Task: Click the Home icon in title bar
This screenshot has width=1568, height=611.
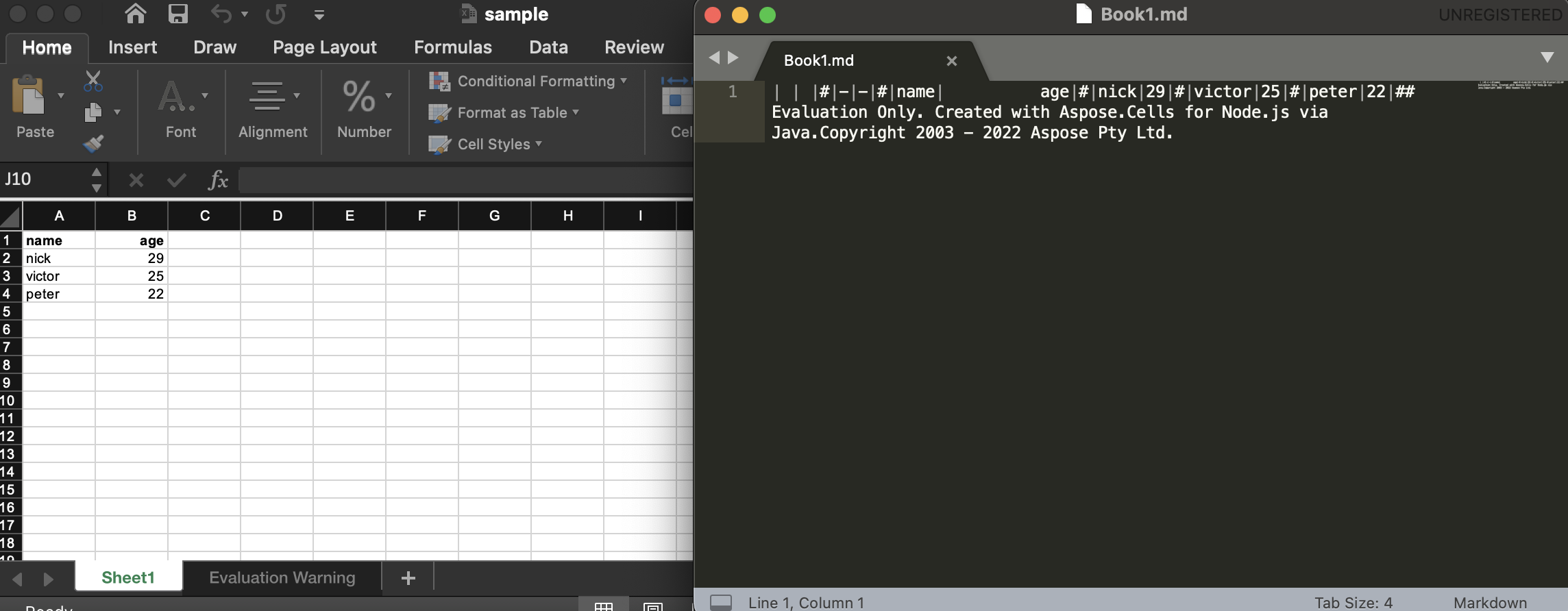Action: [135, 14]
